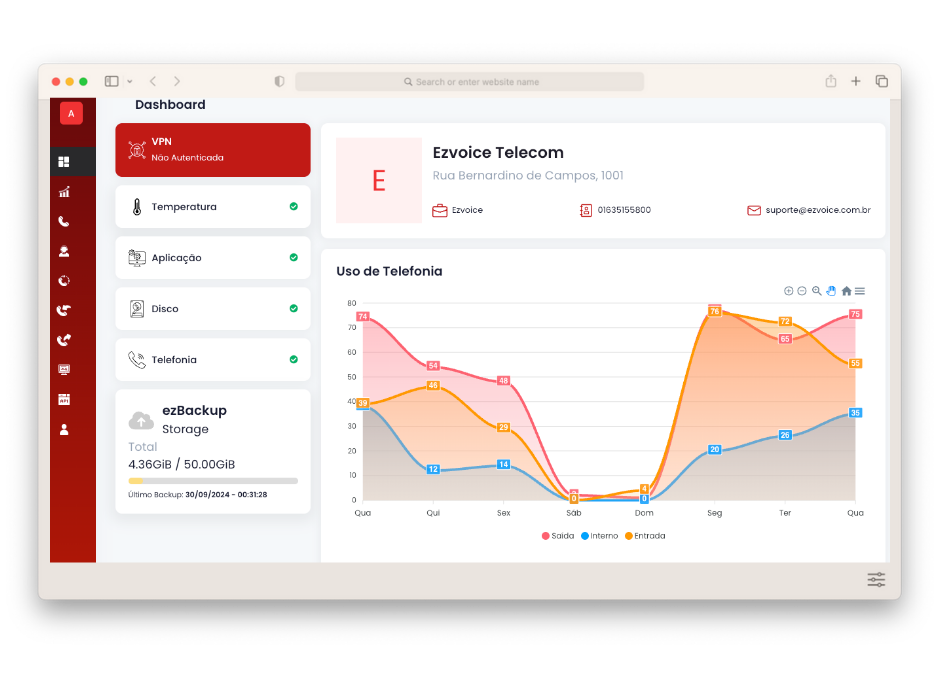Toggle the Interno series in chart legend
Image resolution: width=940 pixels, height=688 pixels.
599,536
